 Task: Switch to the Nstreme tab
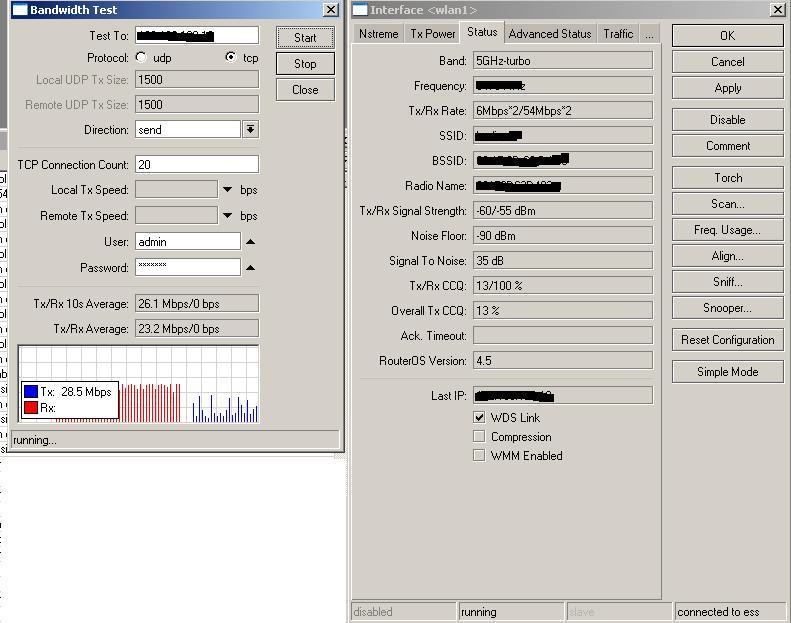pos(378,33)
